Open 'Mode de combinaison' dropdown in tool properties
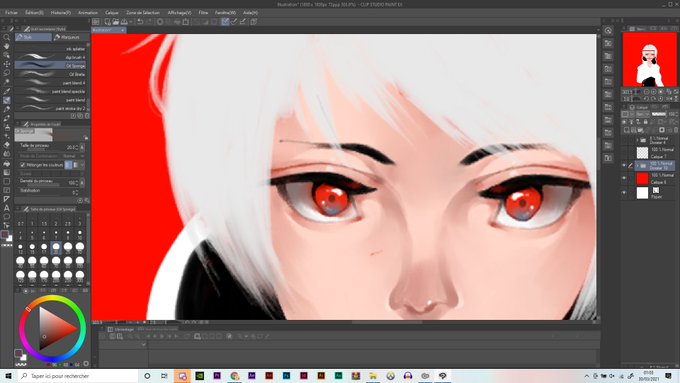680x383 pixels. tap(69, 156)
